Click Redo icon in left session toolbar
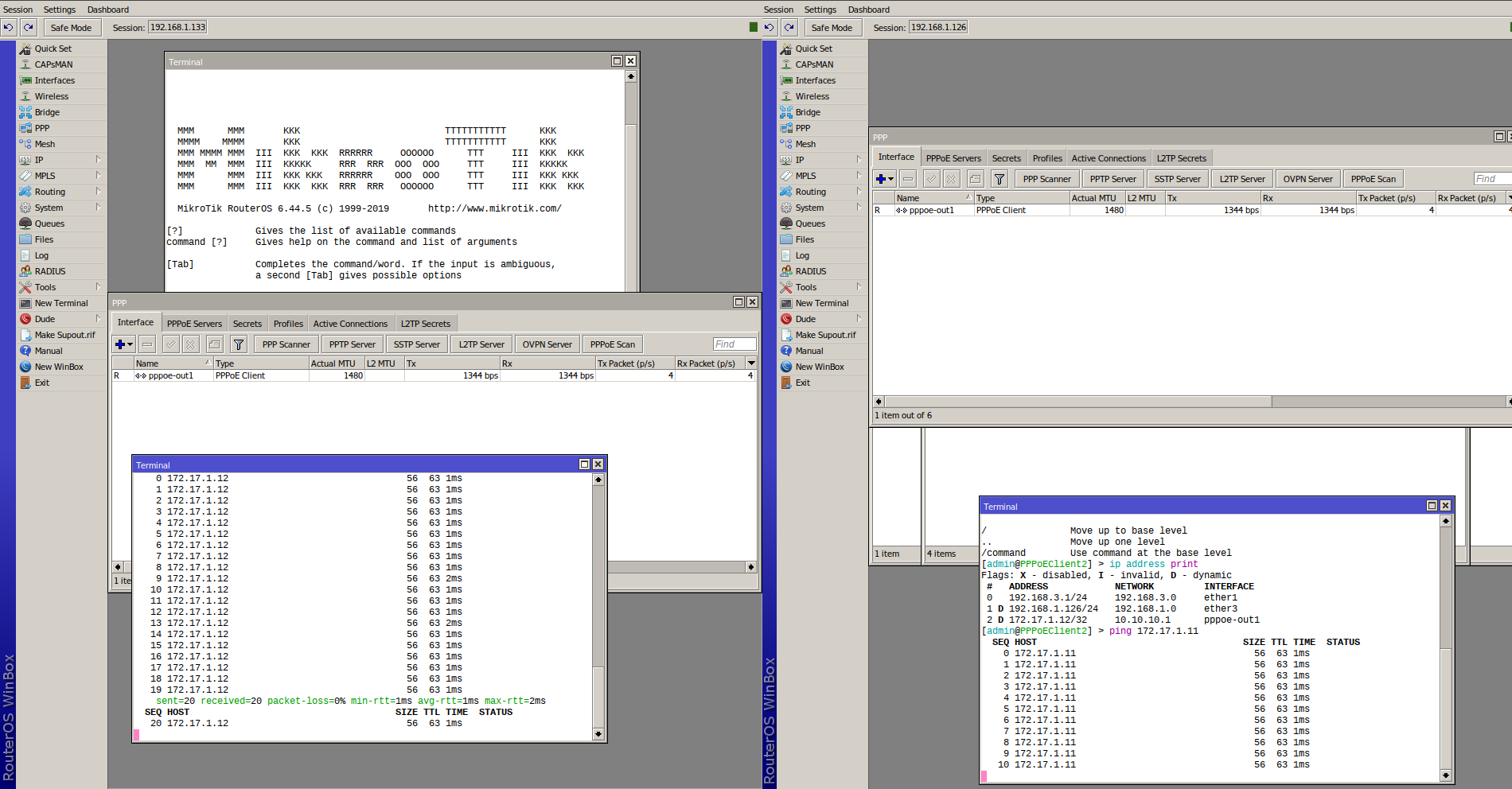This screenshot has width=1512, height=789. pyautogui.click(x=29, y=27)
